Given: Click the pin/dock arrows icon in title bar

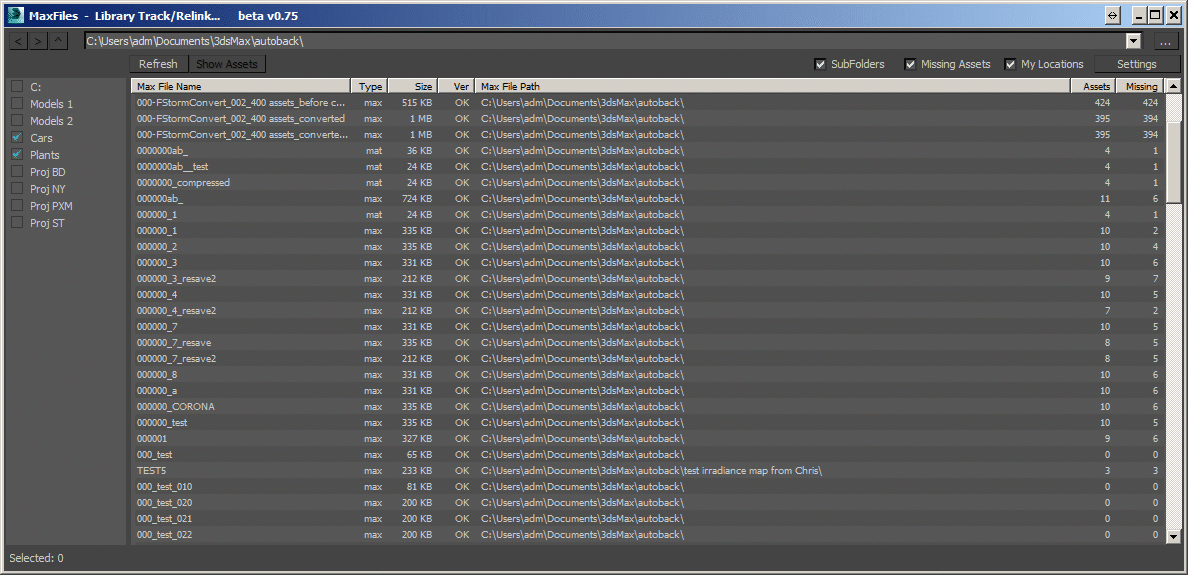Looking at the screenshot, I should tap(1112, 15).
